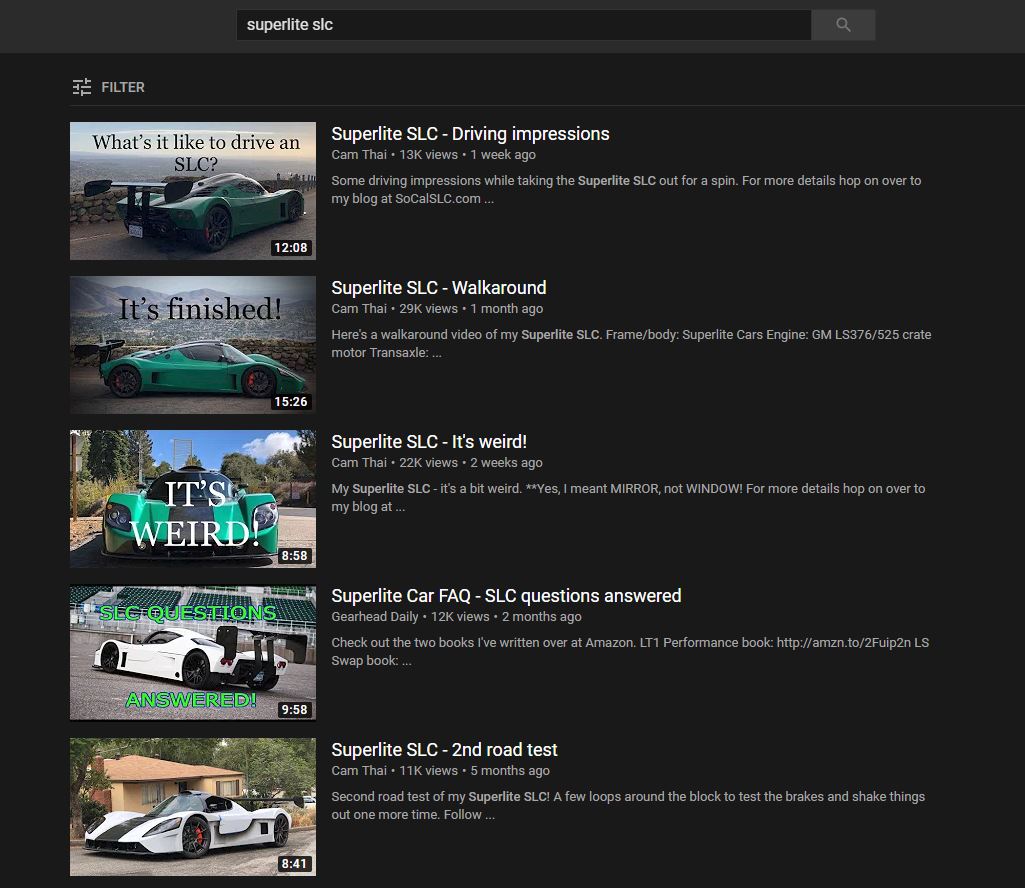Click the 'SLC QUESTIONS ANSWERED!' thumbnail
1025x888 pixels.
click(193, 653)
